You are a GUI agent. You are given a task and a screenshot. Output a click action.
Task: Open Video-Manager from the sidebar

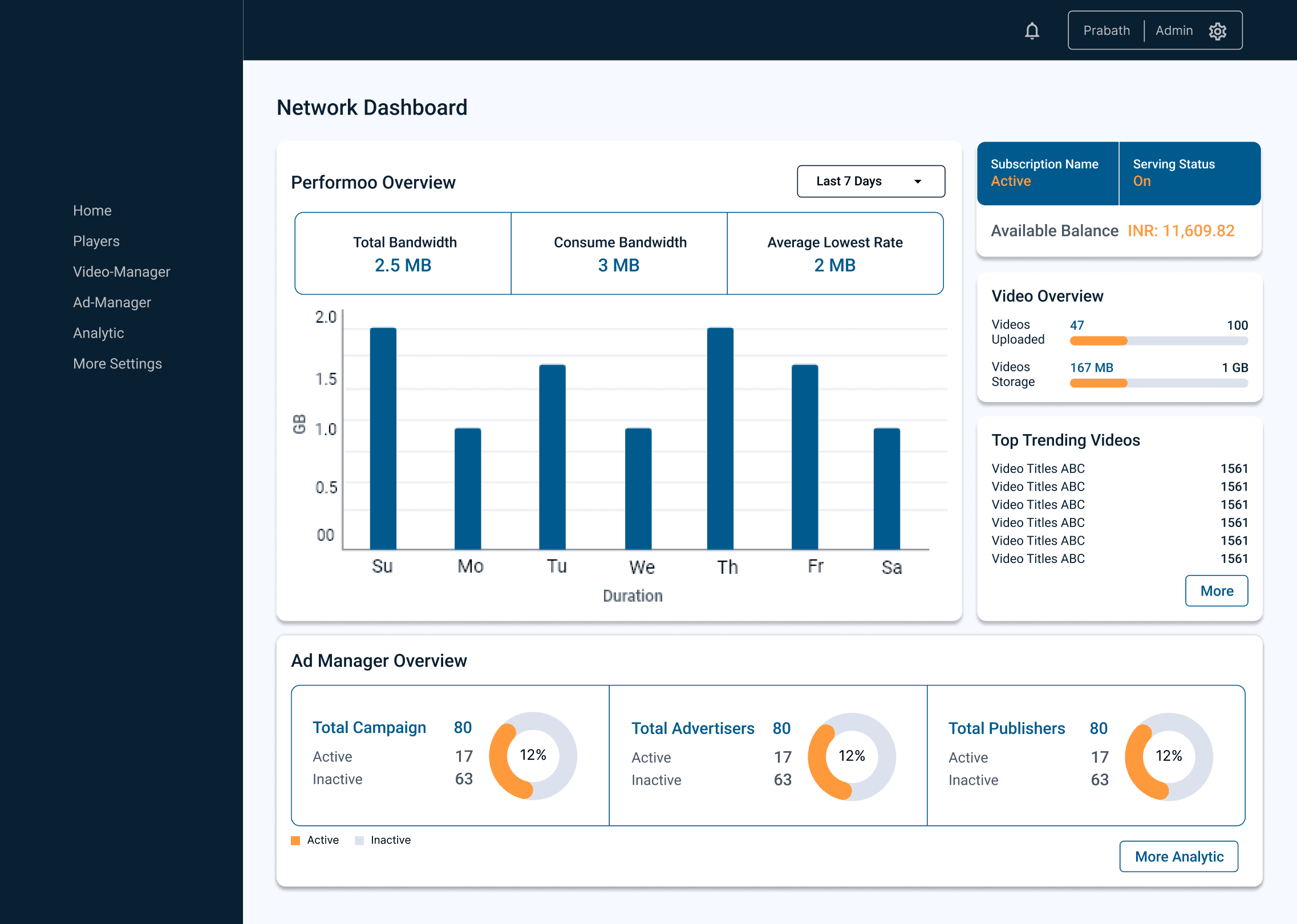(x=121, y=271)
